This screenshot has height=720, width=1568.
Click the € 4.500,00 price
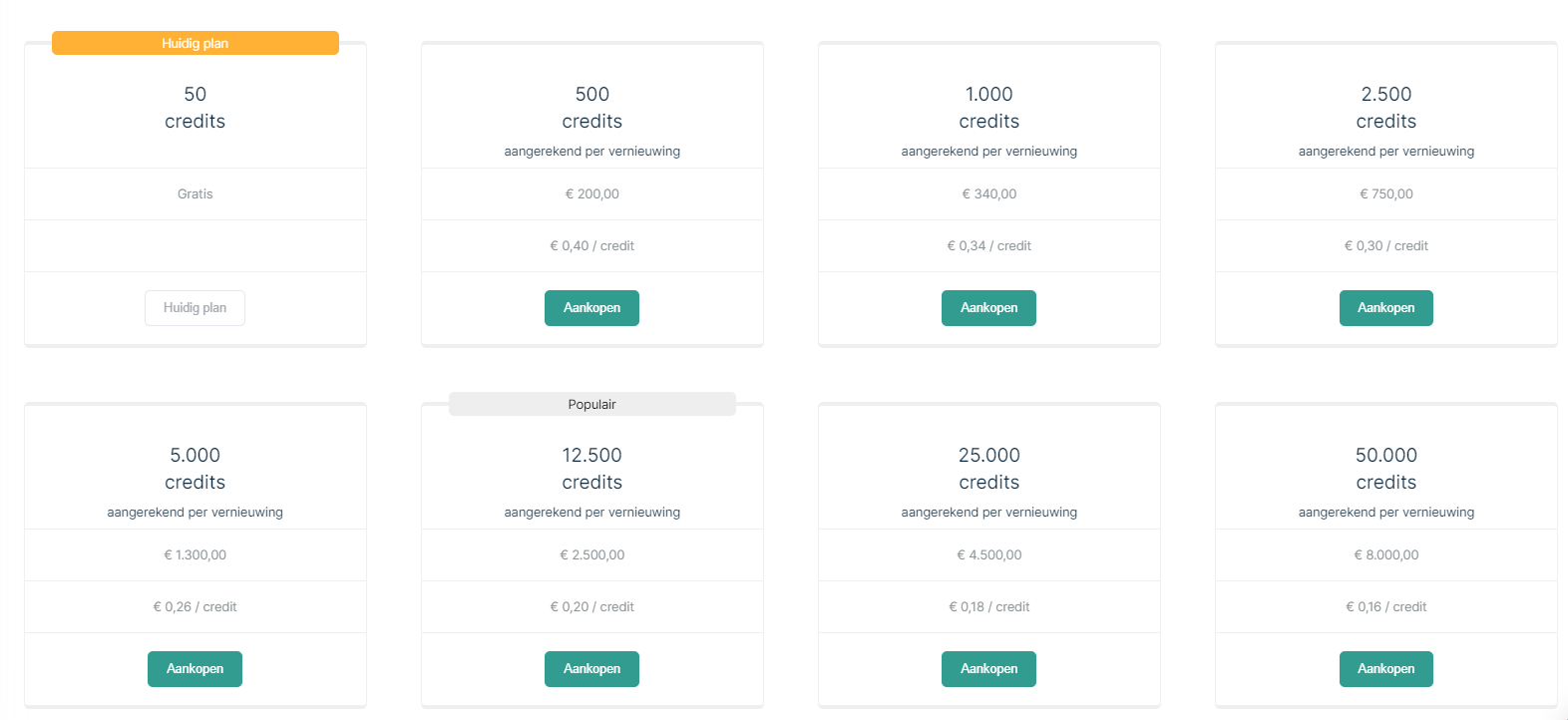(x=988, y=555)
